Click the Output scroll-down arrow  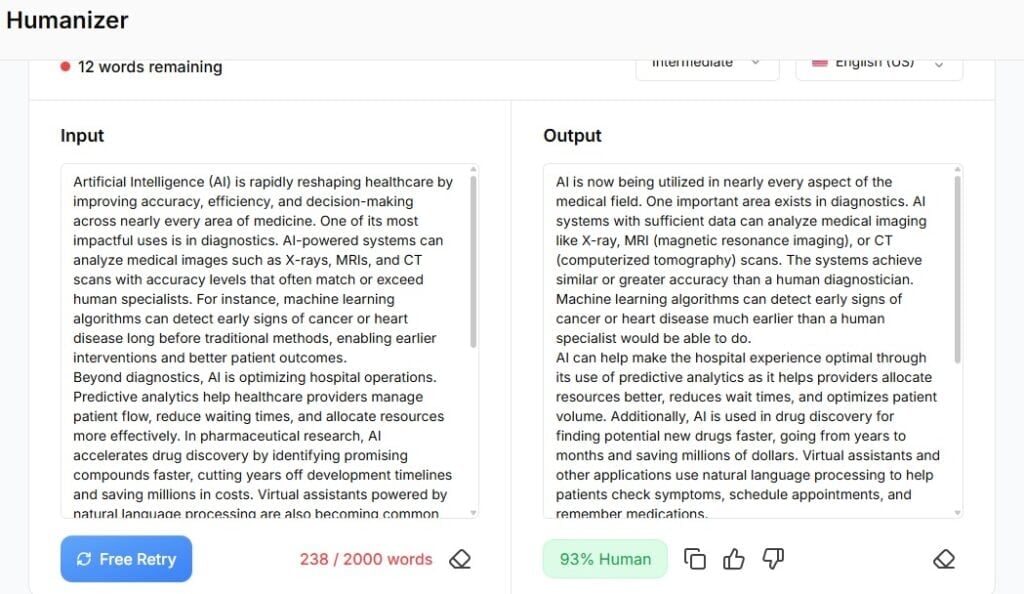[x=958, y=512]
